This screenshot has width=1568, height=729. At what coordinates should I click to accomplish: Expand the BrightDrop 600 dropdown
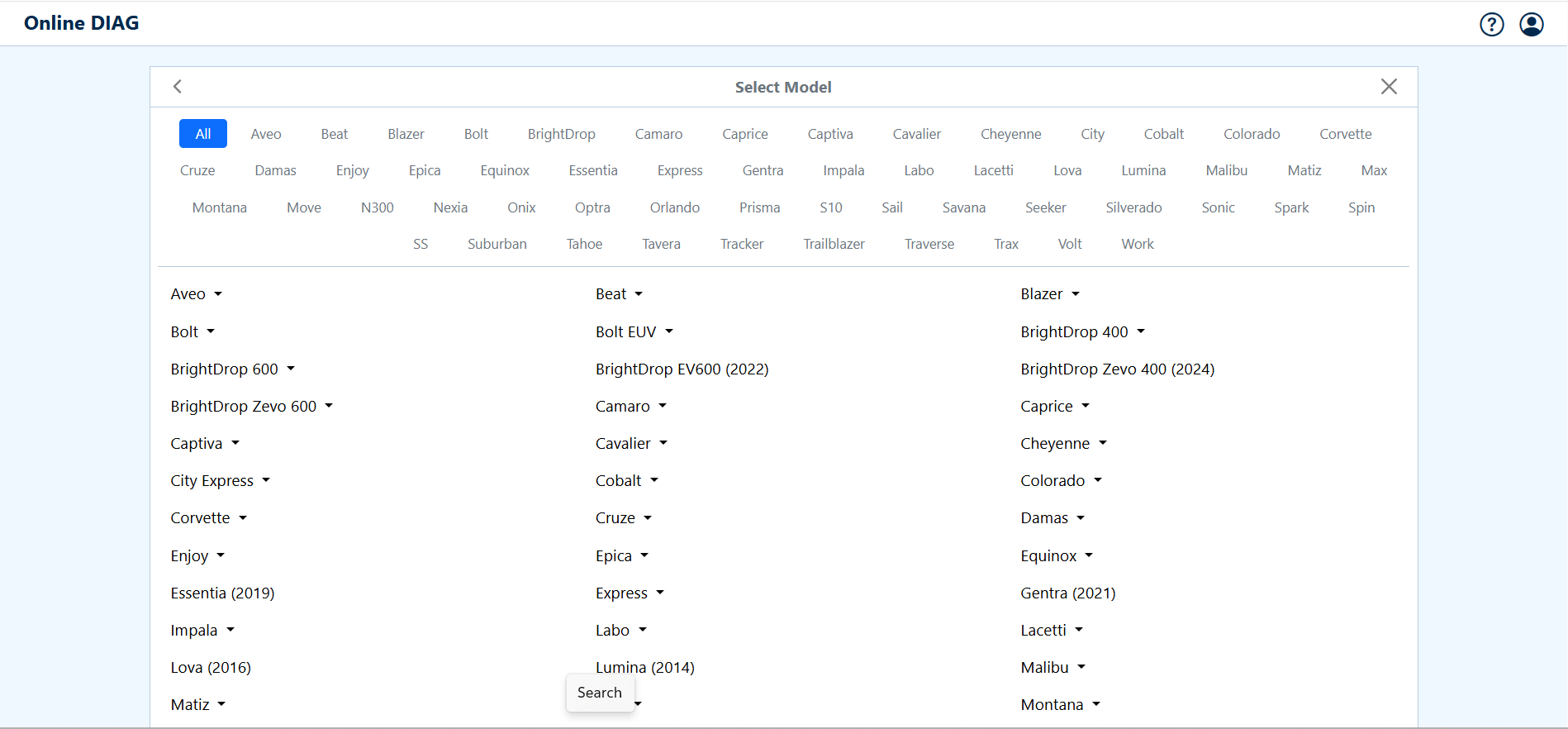233,369
